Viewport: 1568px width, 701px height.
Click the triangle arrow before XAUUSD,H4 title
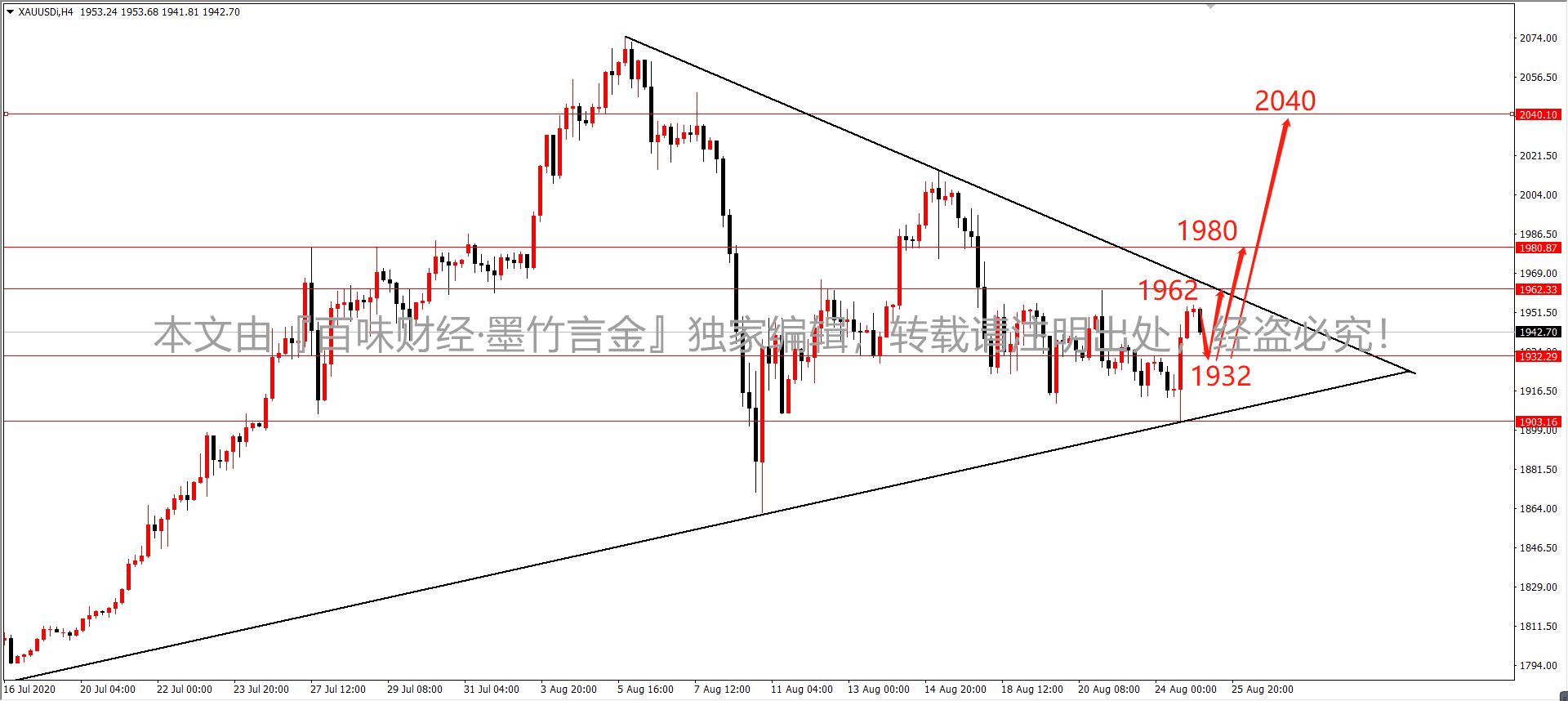click(10, 12)
